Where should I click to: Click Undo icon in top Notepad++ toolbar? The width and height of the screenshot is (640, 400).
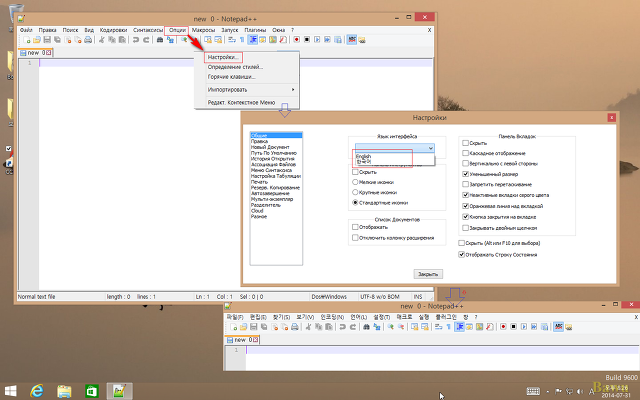pyautogui.click(x=136, y=40)
